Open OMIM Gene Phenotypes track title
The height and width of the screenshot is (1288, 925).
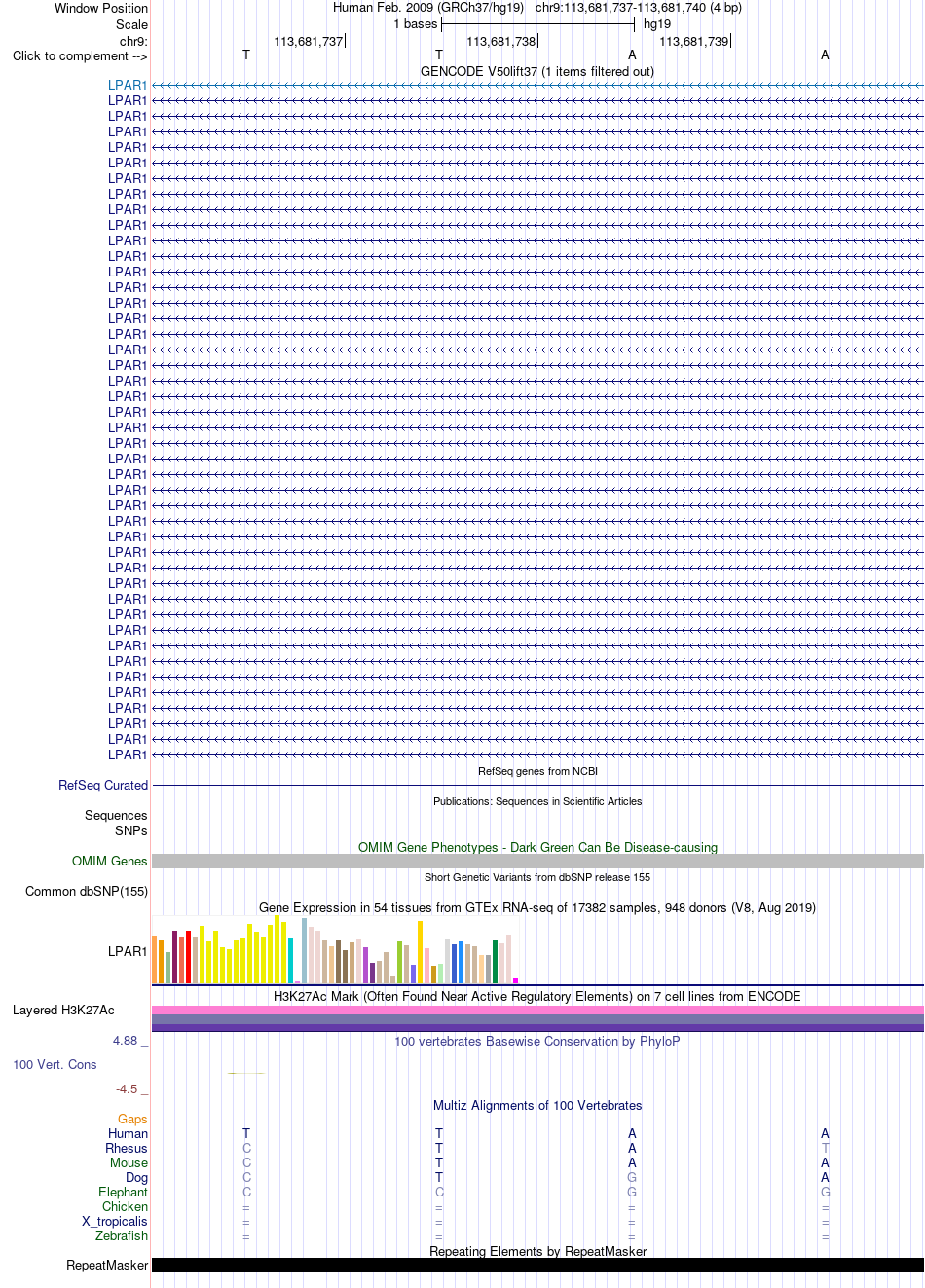(537, 847)
